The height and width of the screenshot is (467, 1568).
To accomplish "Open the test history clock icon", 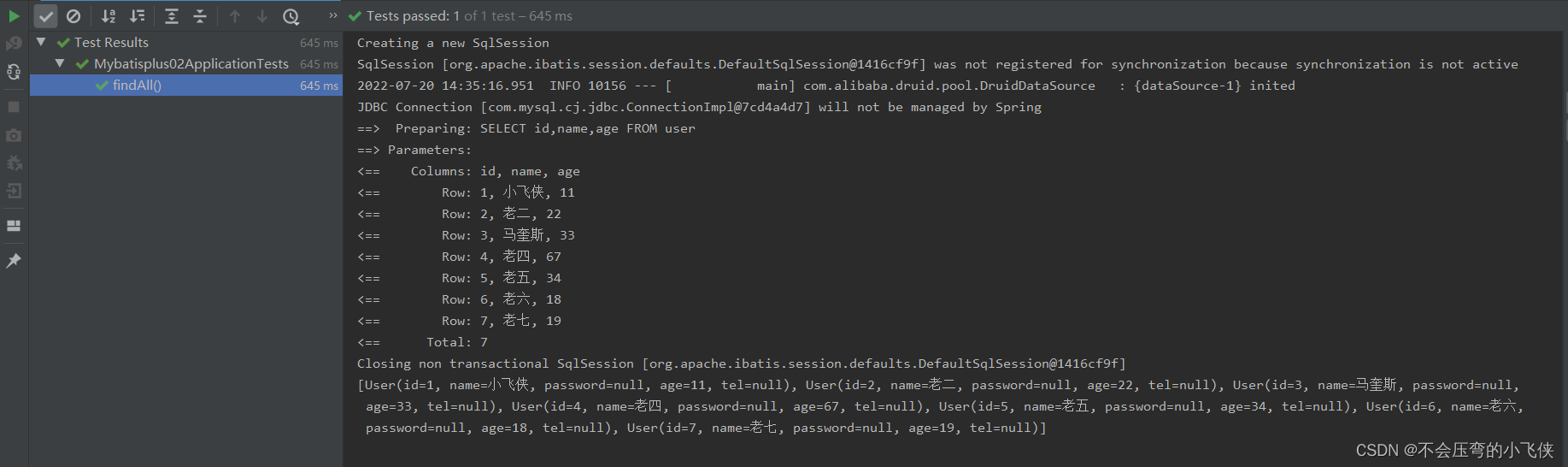I will click(291, 15).
